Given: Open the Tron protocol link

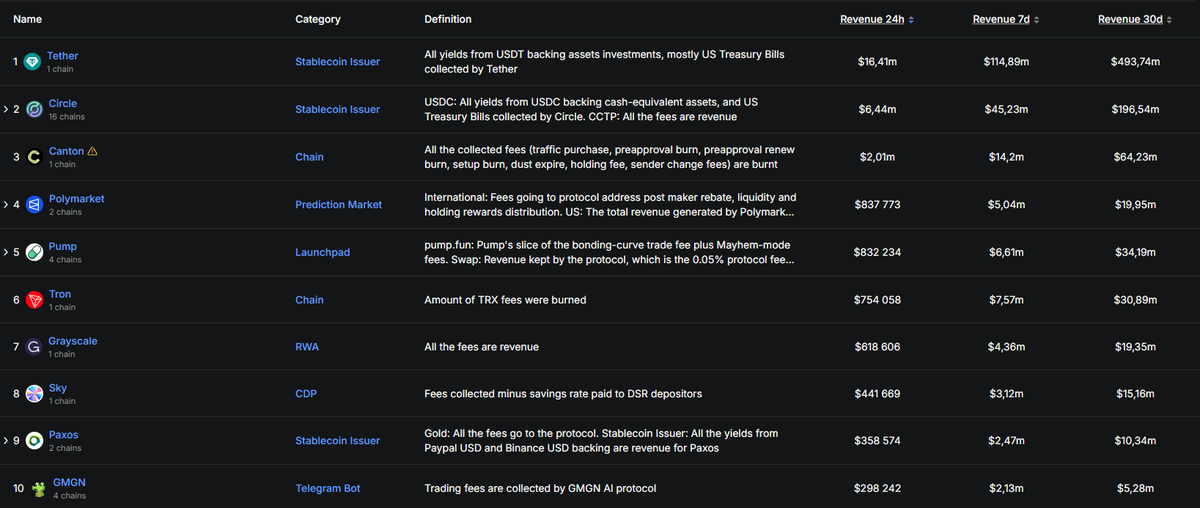Looking at the screenshot, I should click(x=60, y=294).
